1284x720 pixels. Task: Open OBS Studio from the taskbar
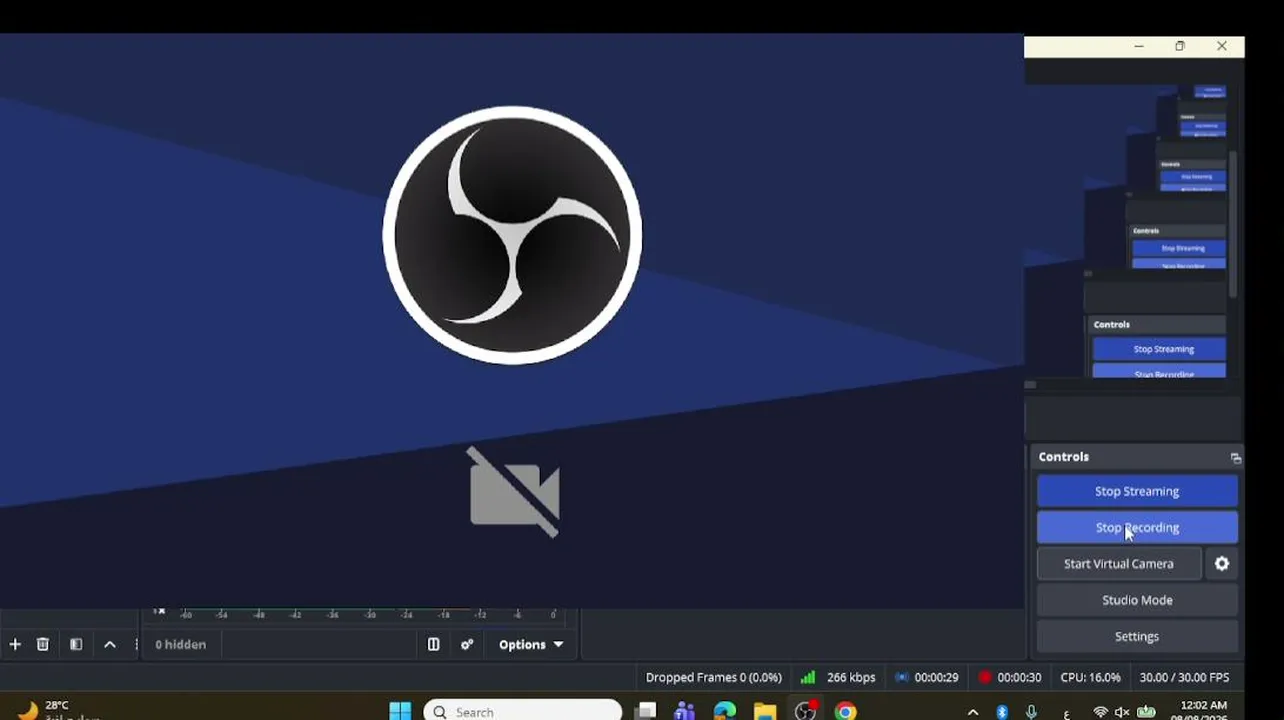pos(806,711)
